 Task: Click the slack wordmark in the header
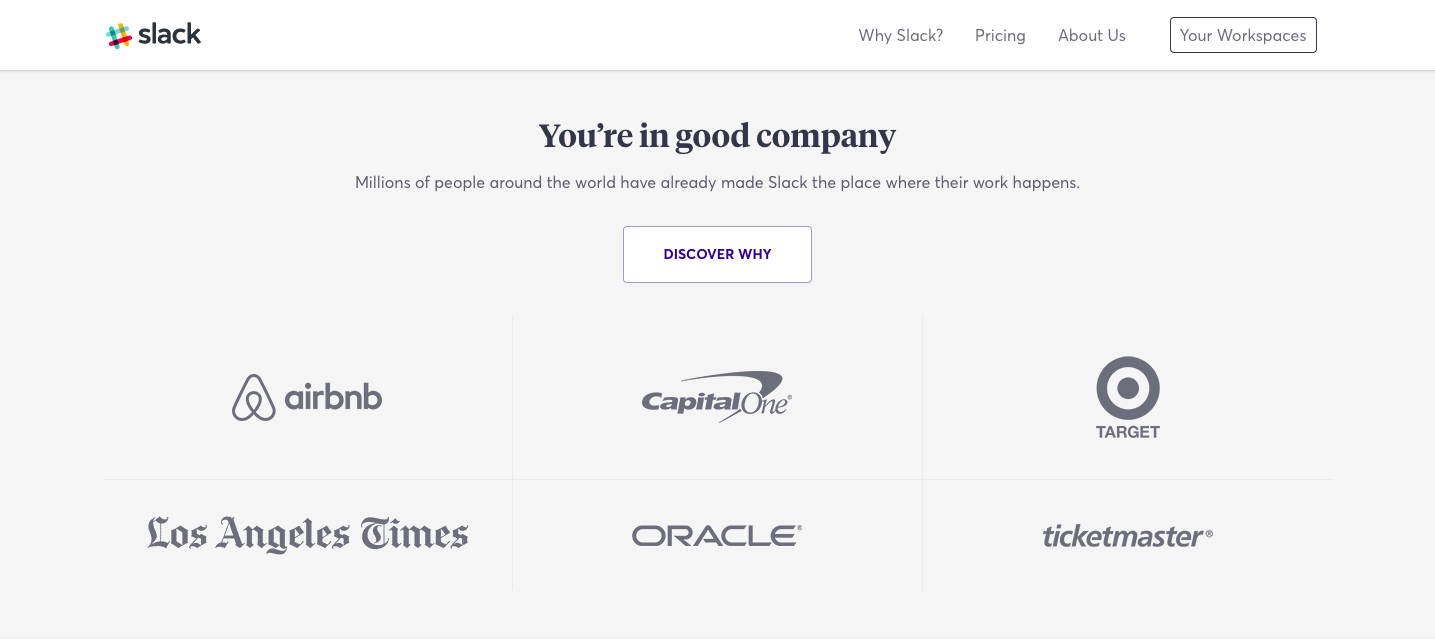(170, 34)
